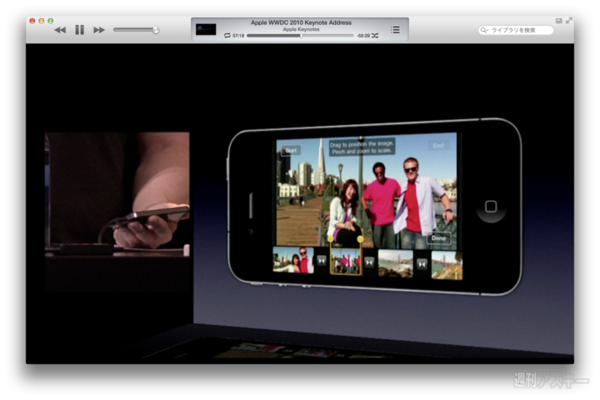
Task: Seek in the playback progress bar
Action: (x=300, y=36)
